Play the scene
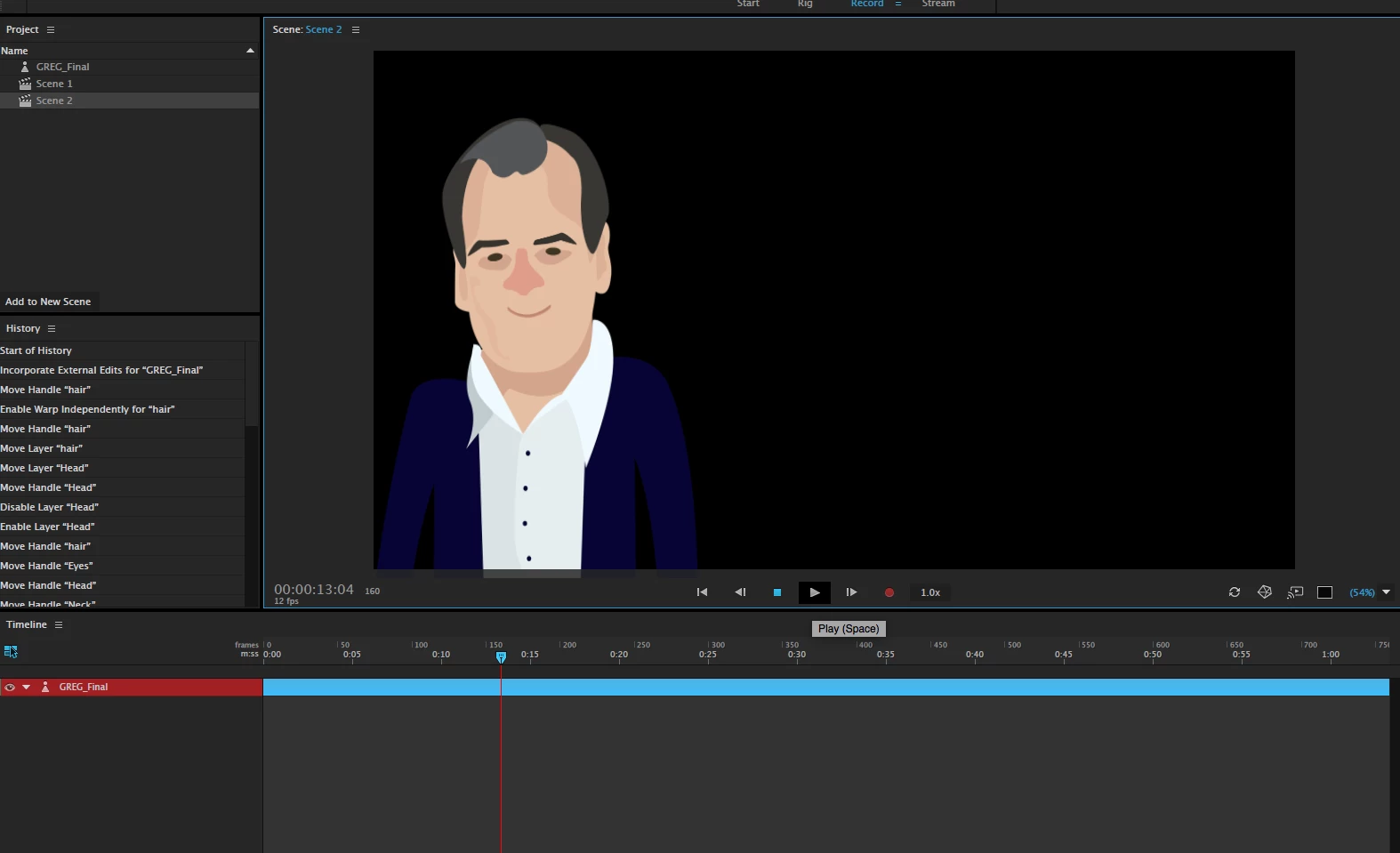 click(x=815, y=592)
